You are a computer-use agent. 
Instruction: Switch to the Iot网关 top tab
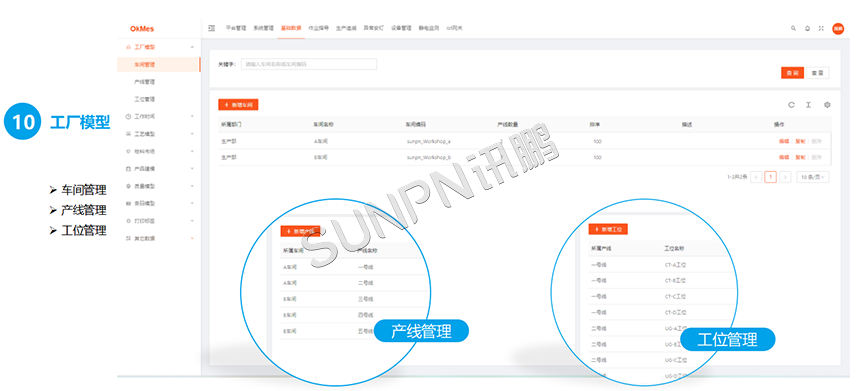tap(454, 28)
